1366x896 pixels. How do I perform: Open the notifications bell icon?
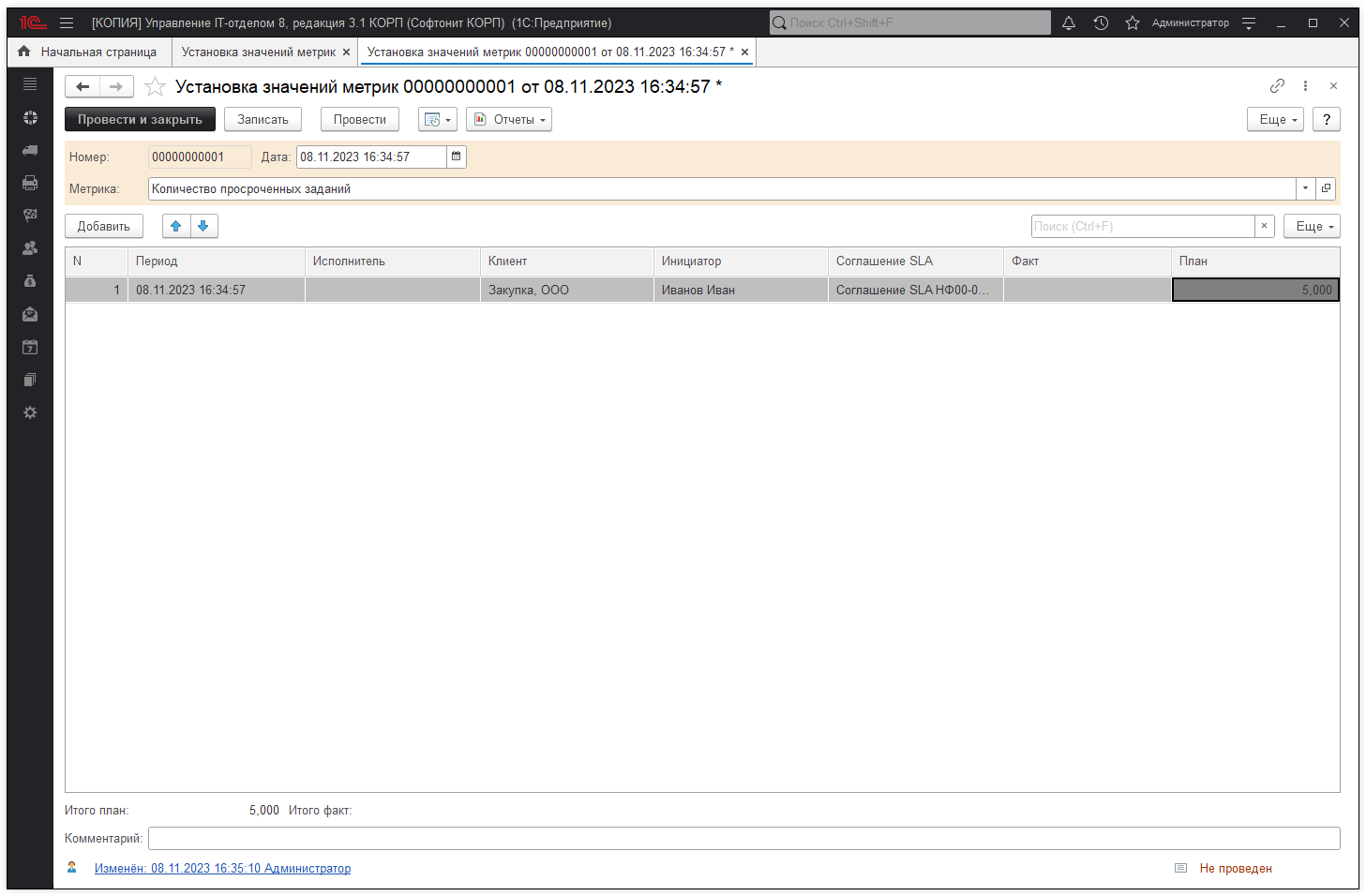point(1069,22)
